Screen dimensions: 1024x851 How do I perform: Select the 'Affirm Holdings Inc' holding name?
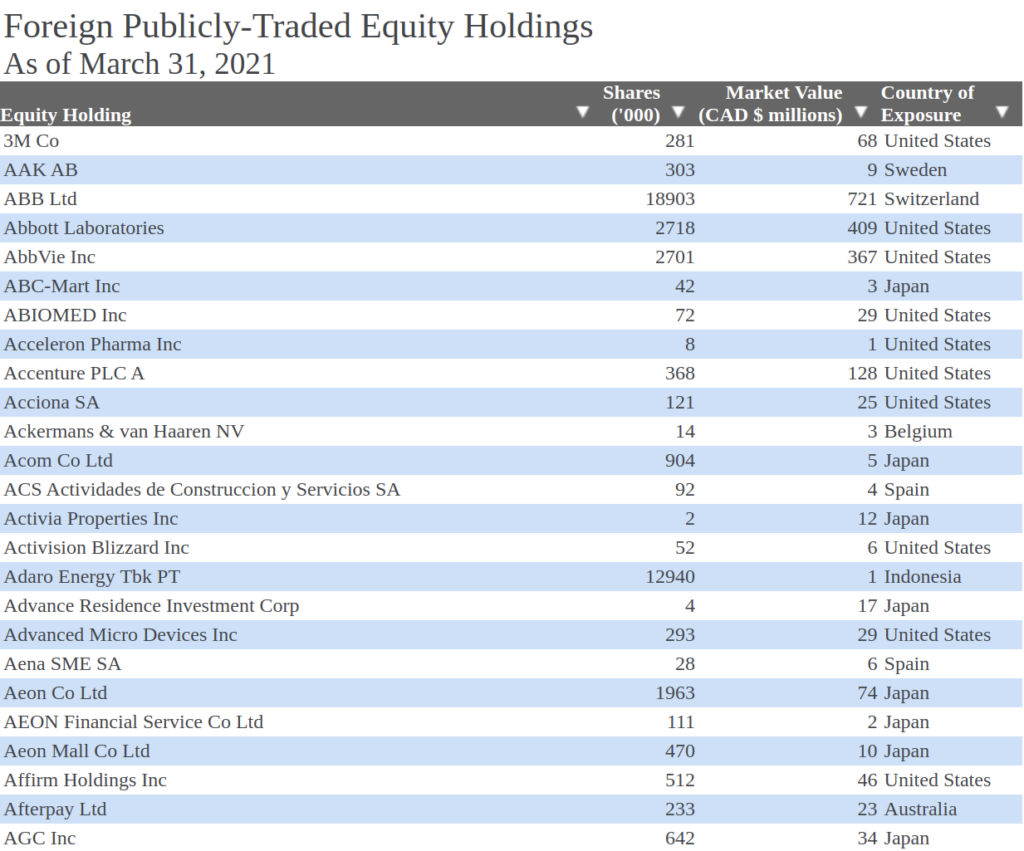coord(86,780)
